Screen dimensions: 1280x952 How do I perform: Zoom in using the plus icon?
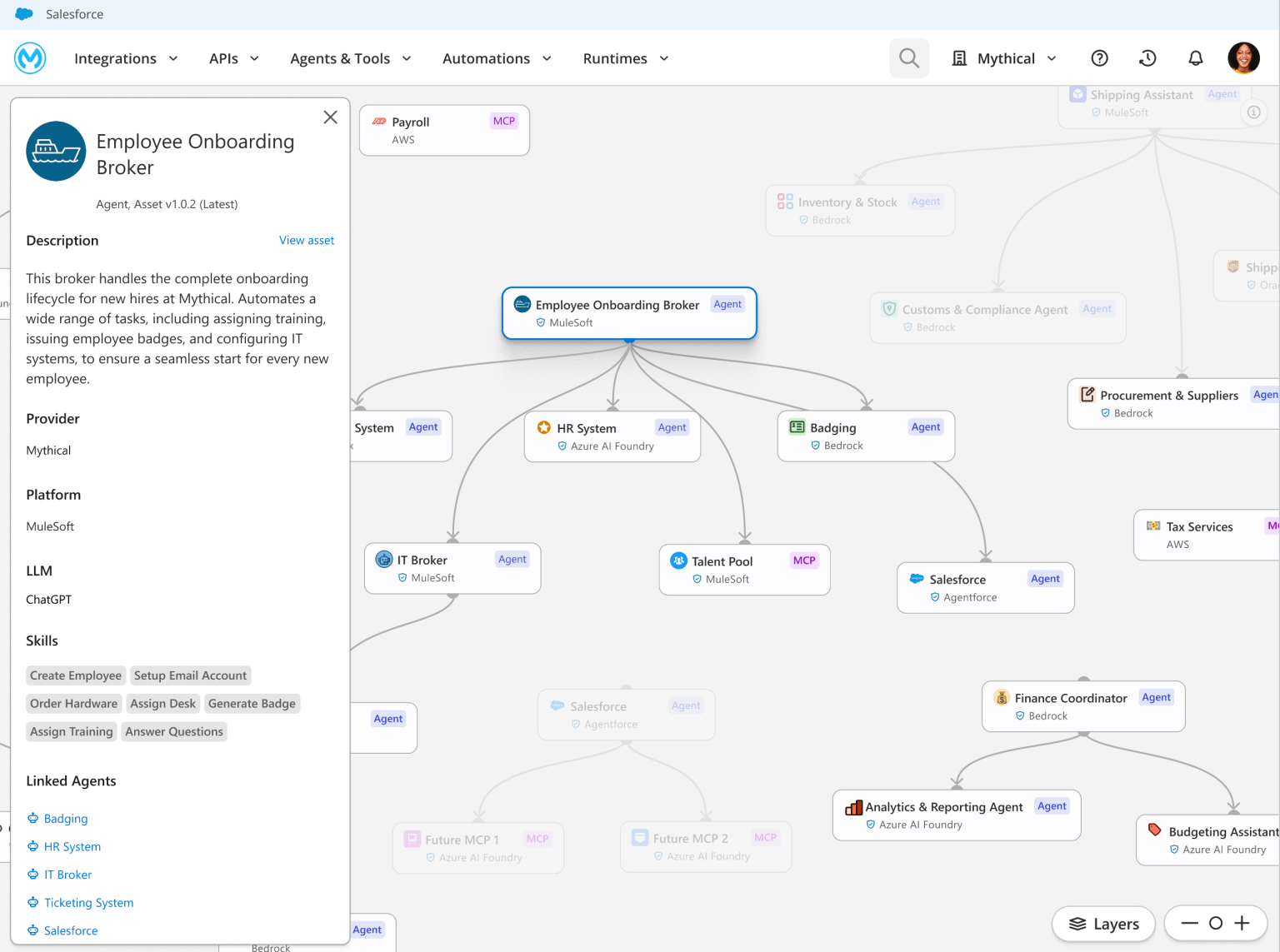pyautogui.click(x=1241, y=923)
